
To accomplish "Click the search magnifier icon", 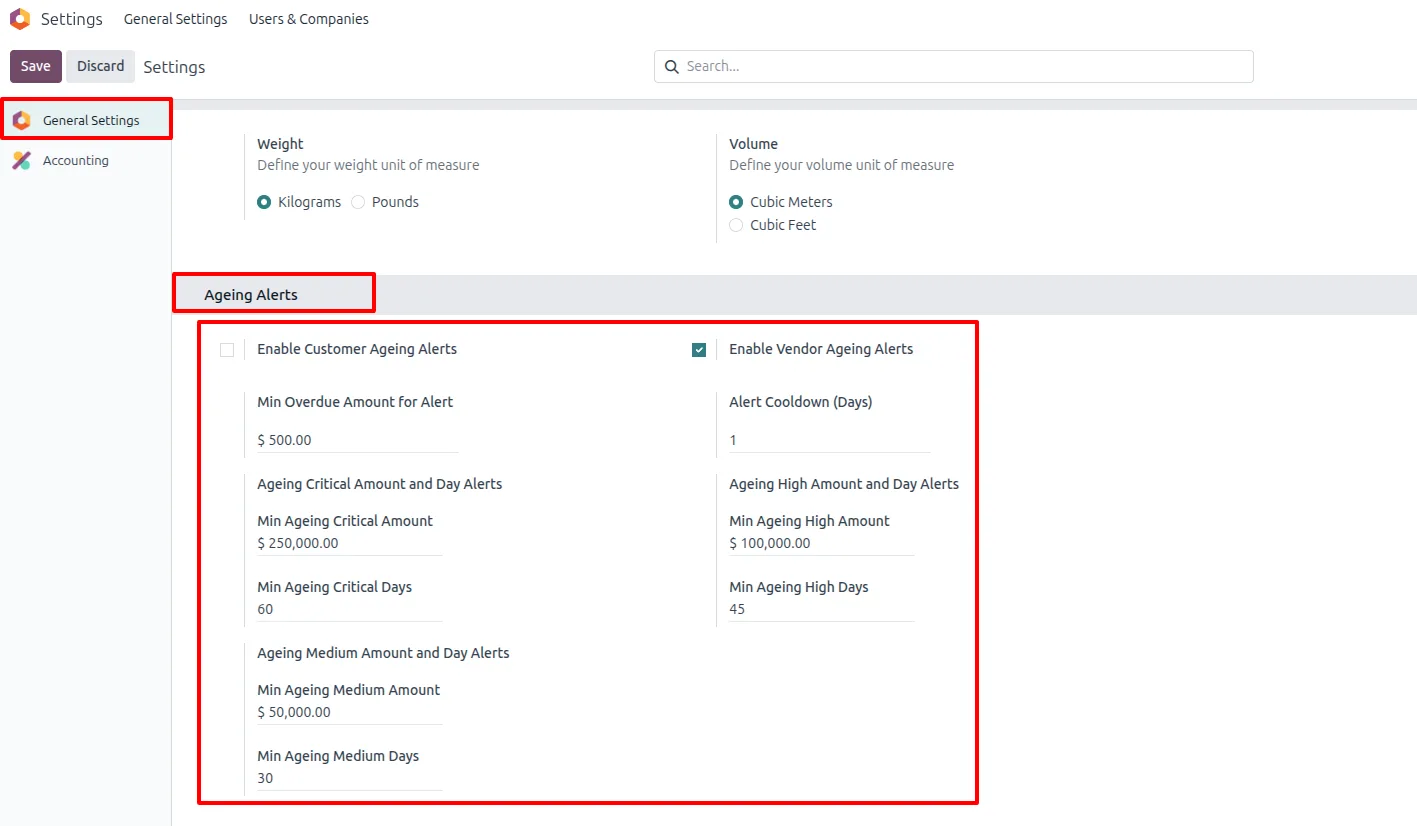I will 672,66.
